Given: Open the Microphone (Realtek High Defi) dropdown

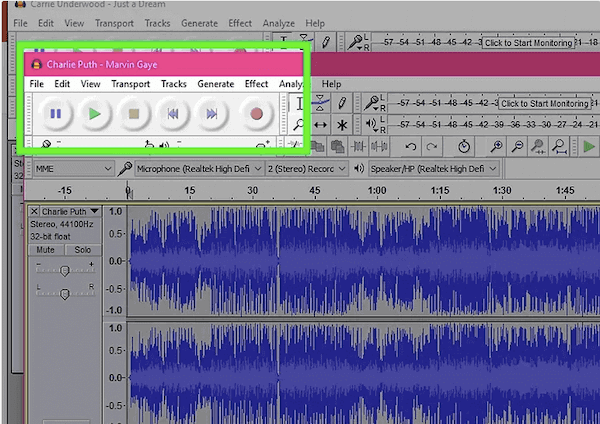Looking at the screenshot, I should tap(199, 169).
